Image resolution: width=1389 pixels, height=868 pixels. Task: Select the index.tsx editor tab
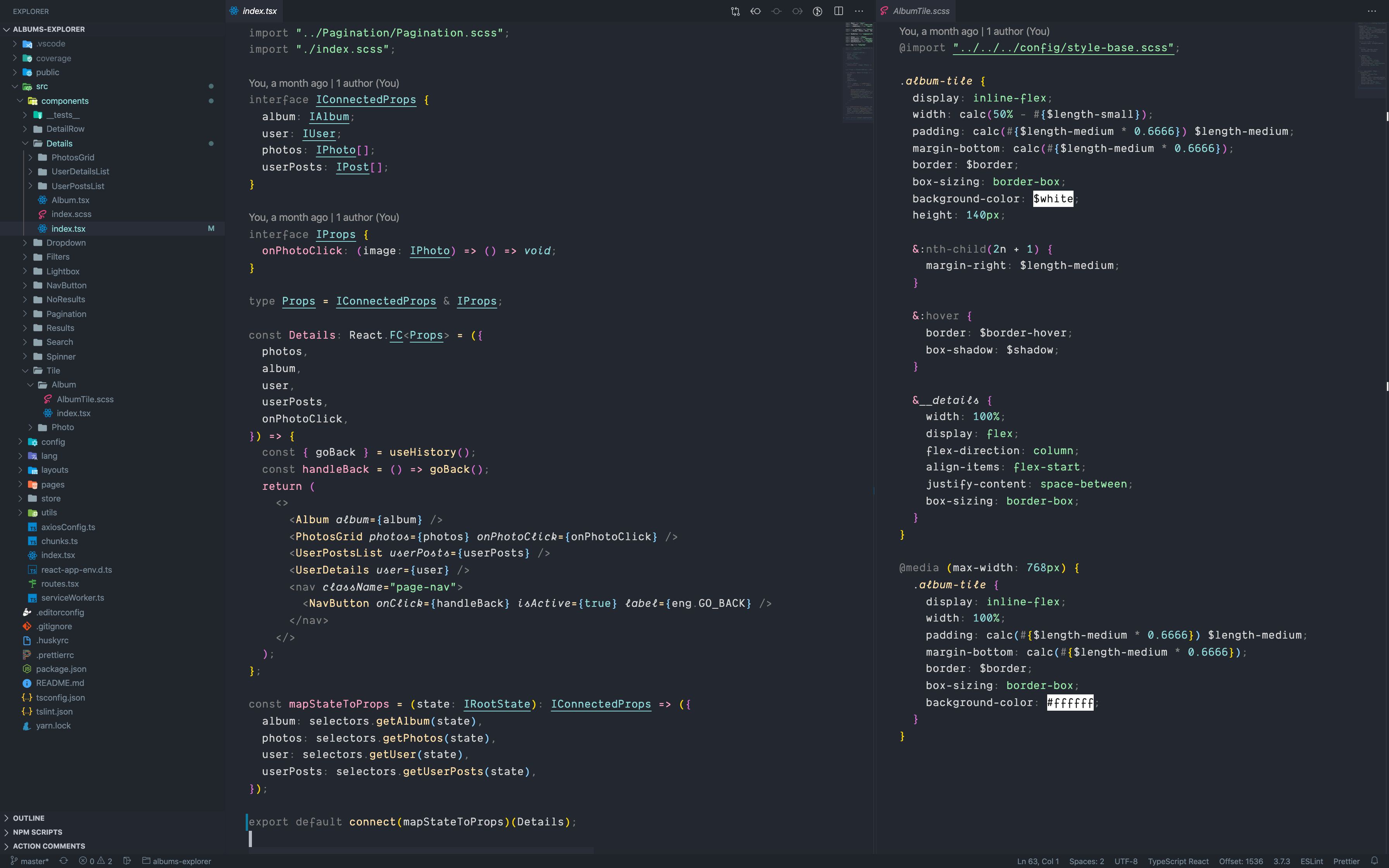[x=259, y=11]
